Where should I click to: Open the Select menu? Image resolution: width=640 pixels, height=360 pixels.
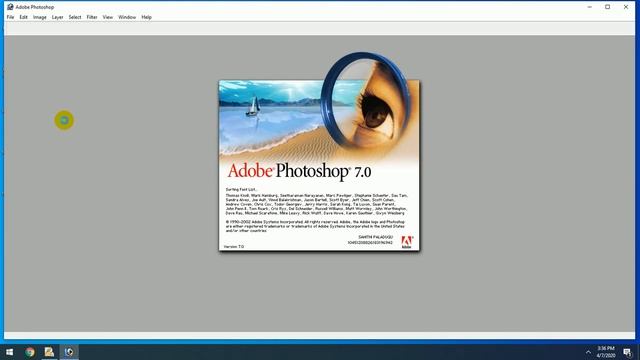pos(75,17)
